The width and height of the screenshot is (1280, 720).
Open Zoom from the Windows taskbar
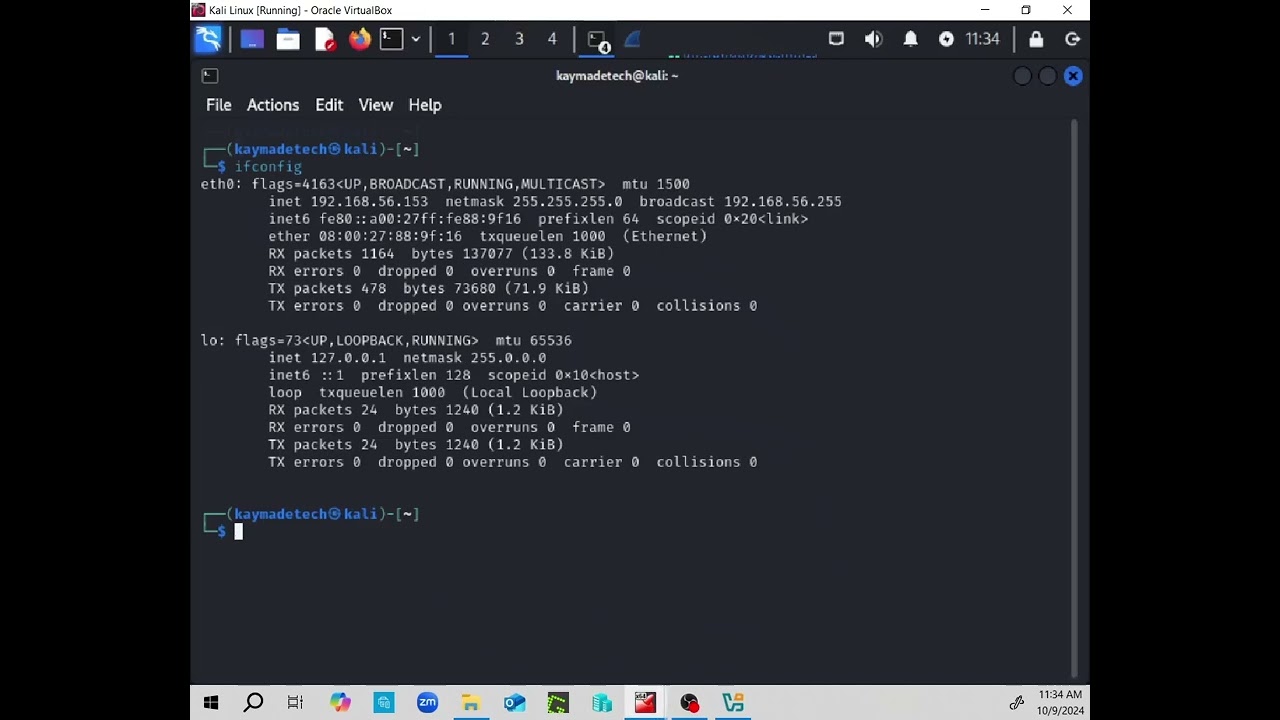coord(427,703)
